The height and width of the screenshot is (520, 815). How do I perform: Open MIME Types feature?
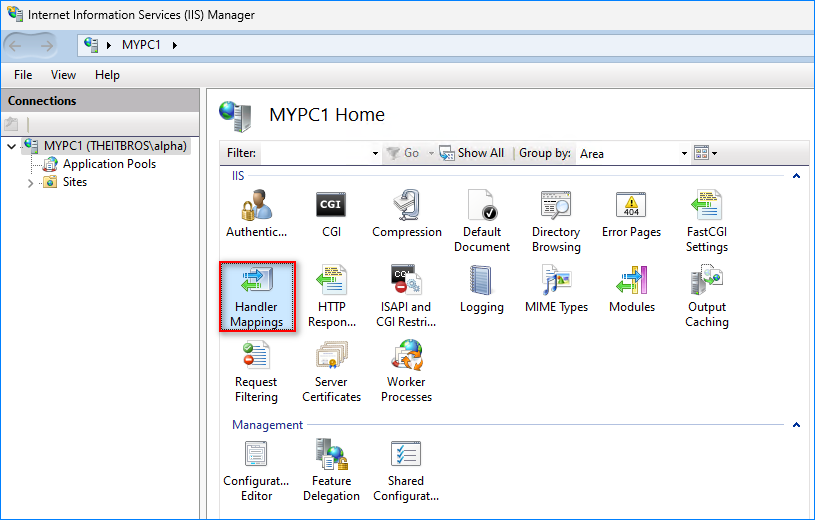556,289
